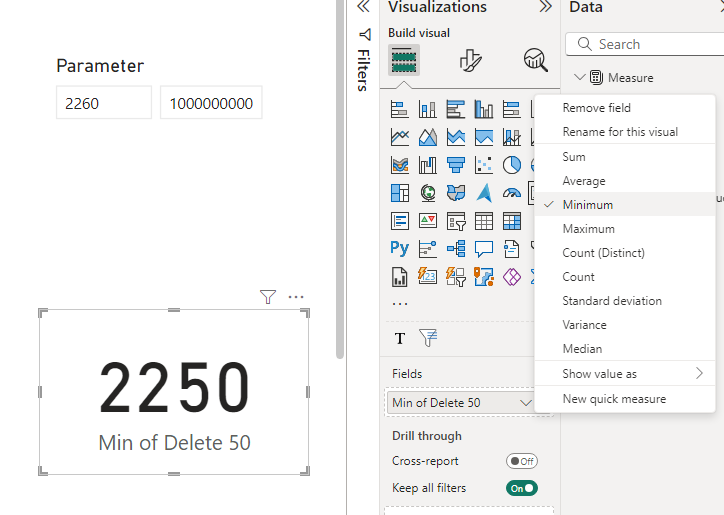
Task: Select the plain Count aggregation
Action: (625, 277)
